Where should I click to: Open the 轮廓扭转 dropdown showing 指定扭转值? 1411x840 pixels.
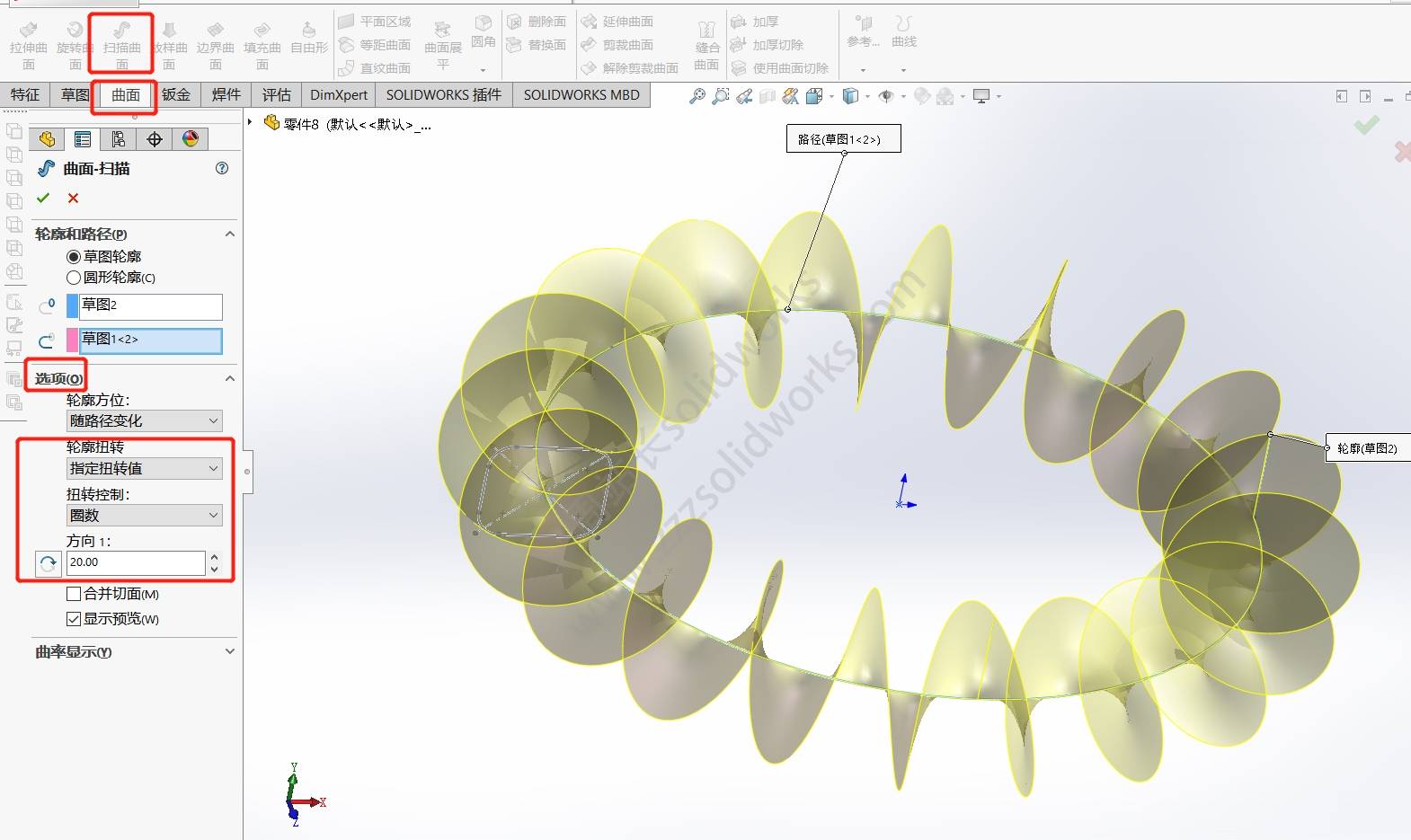144,468
